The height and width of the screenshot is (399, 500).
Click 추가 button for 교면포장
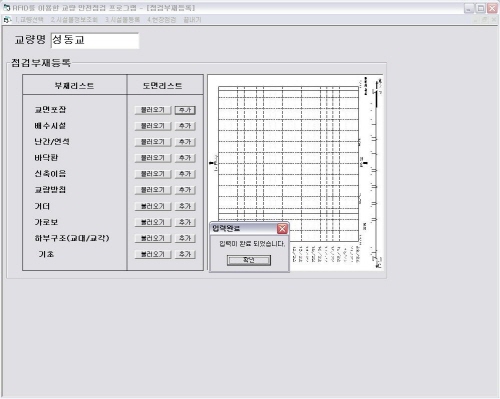click(185, 110)
